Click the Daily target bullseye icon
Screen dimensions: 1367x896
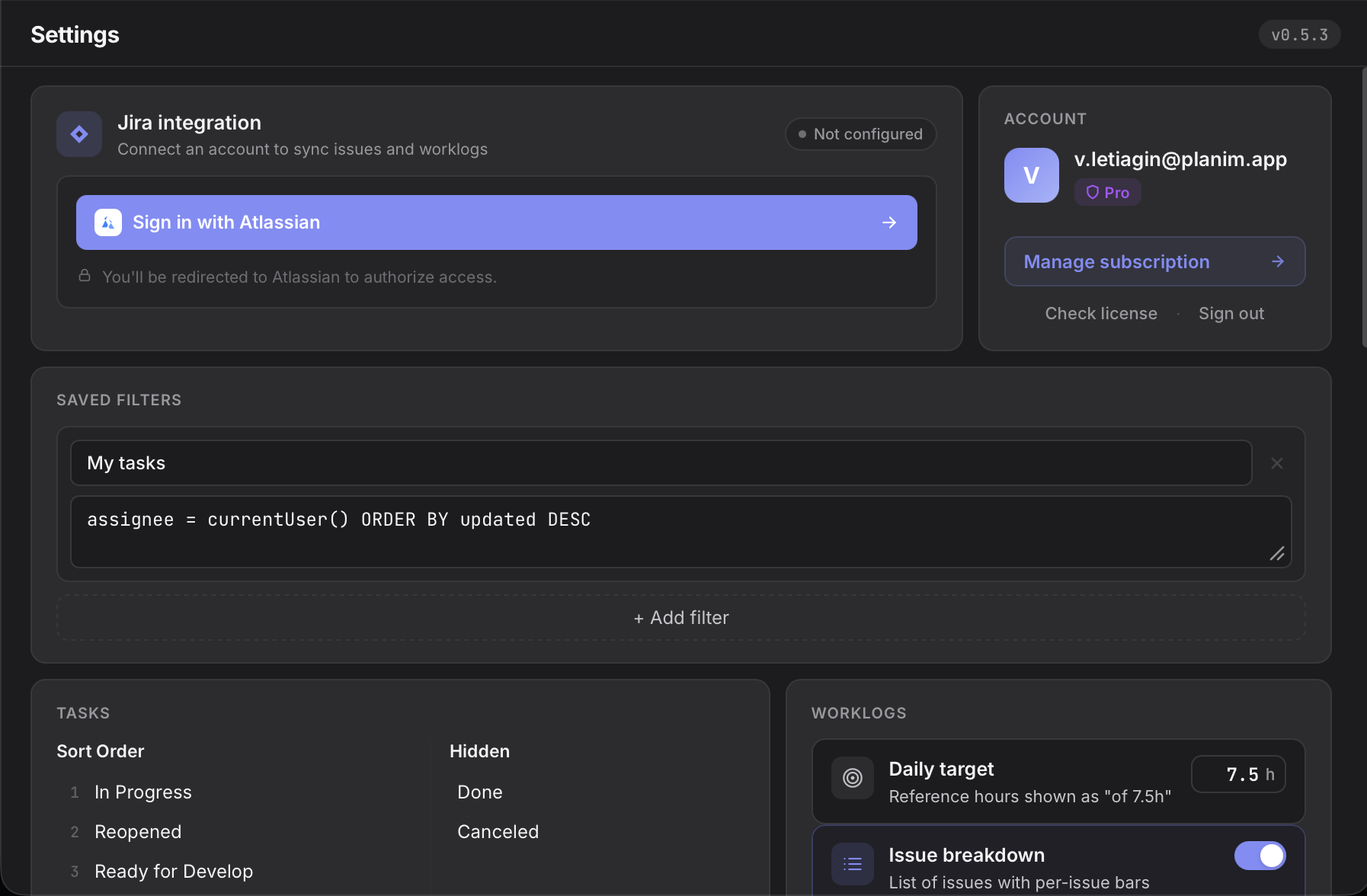(853, 778)
